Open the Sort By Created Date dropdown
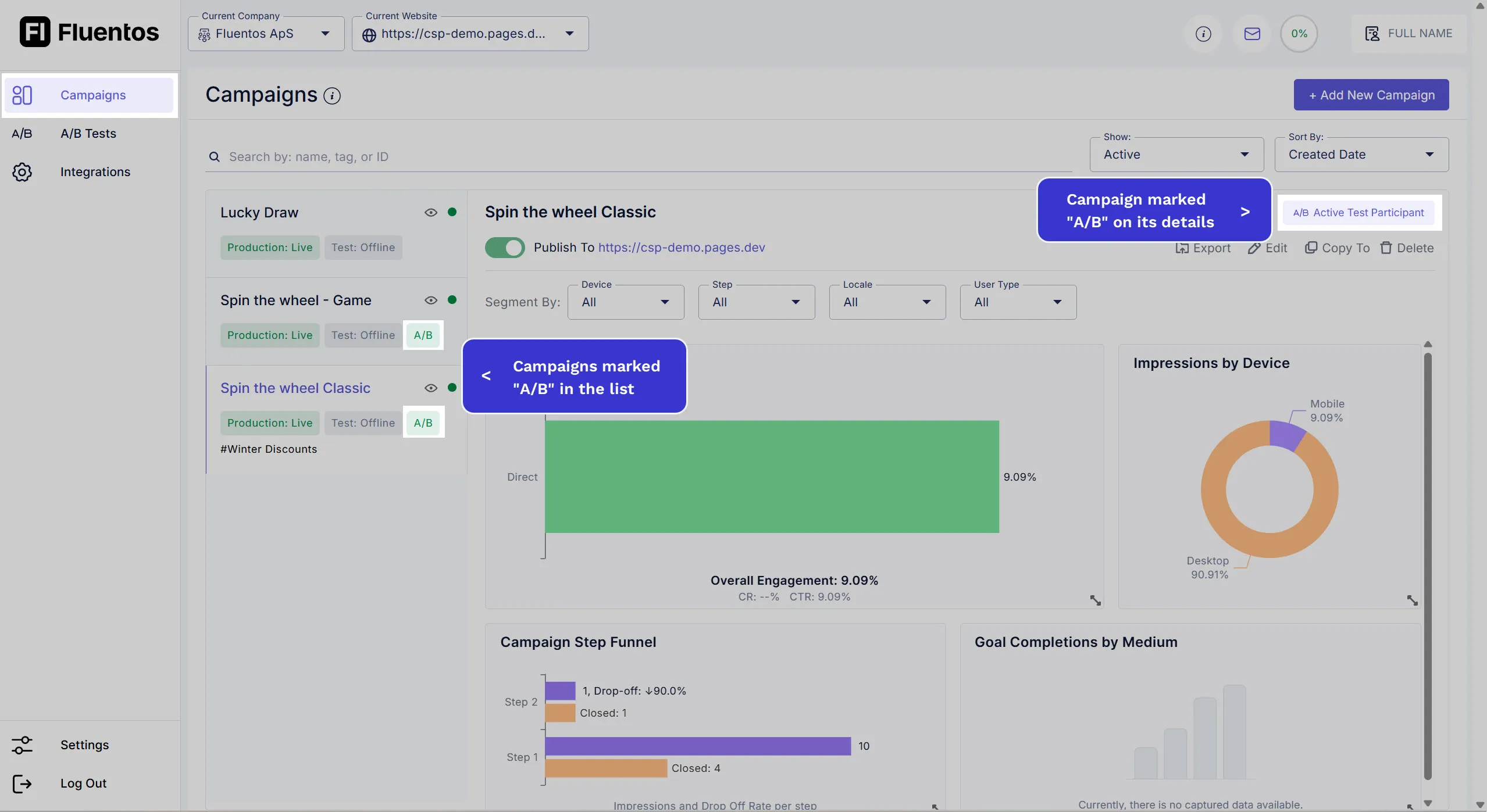The height and width of the screenshot is (812, 1487). click(x=1361, y=154)
